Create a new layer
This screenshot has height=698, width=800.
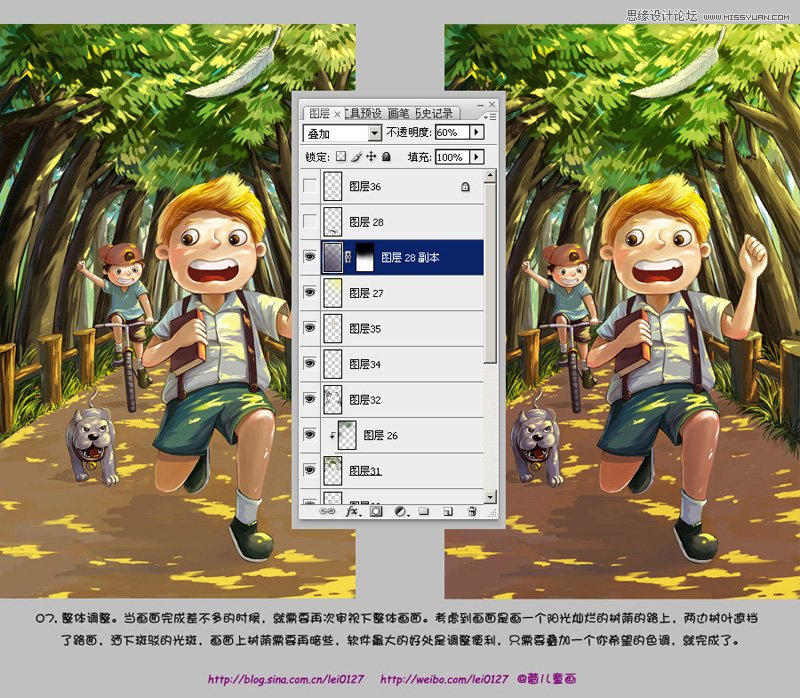pos(448,511)
